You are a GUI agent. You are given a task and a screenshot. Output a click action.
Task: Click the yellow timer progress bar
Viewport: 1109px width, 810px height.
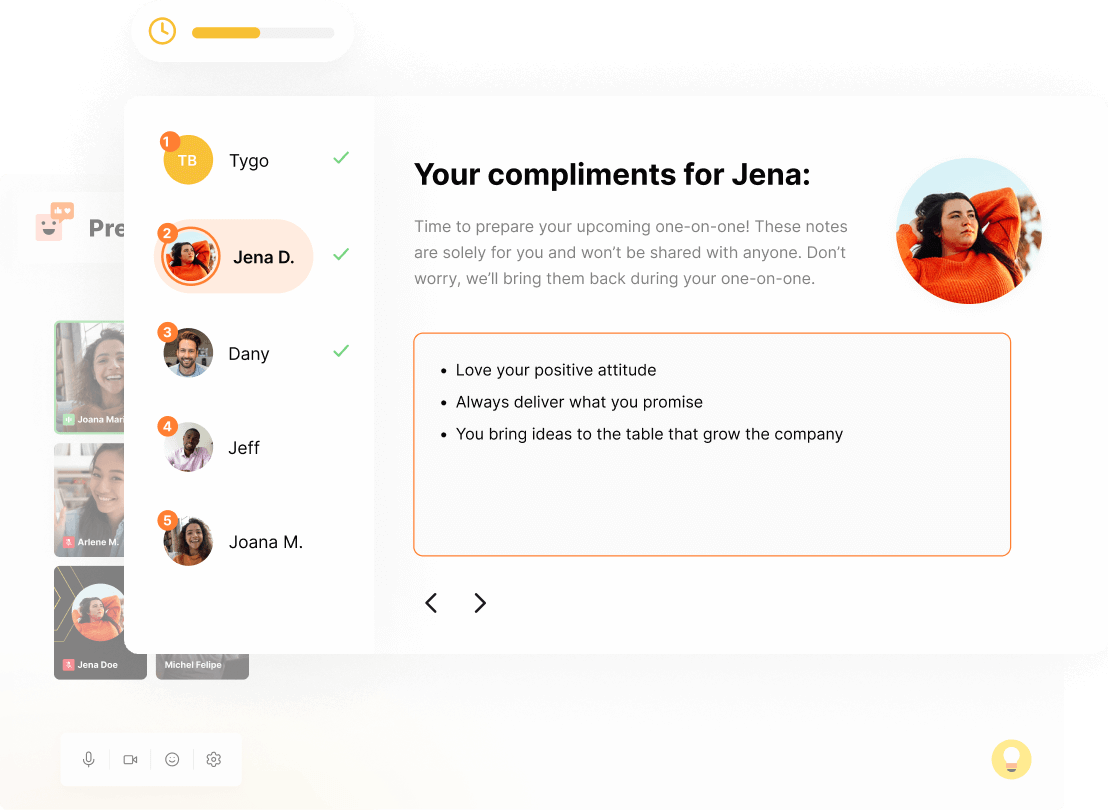pos(262,33)
